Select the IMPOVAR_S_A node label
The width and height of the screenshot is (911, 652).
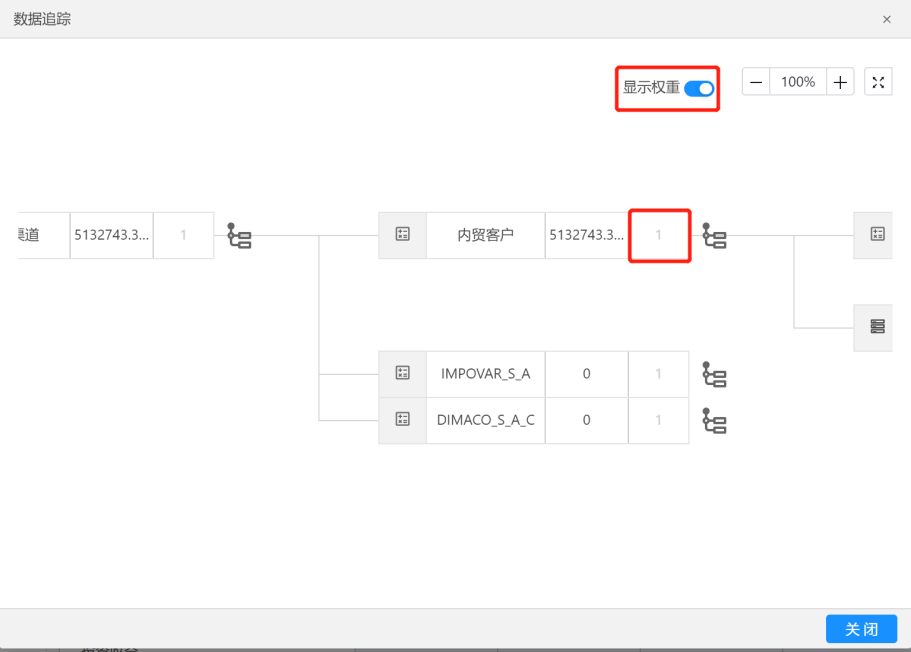[x=485, y=374]
